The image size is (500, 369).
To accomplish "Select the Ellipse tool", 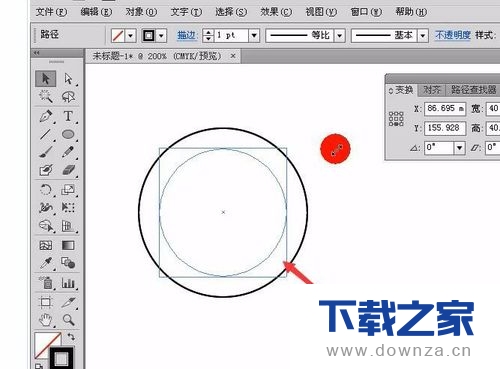I will point(68,134).
